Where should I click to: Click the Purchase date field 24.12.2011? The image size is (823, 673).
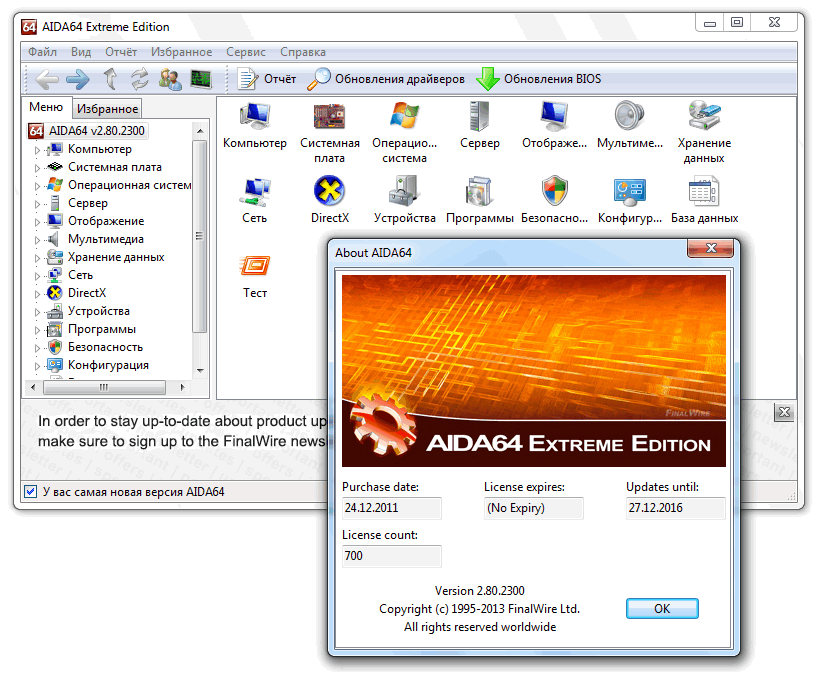coord(392,508)
